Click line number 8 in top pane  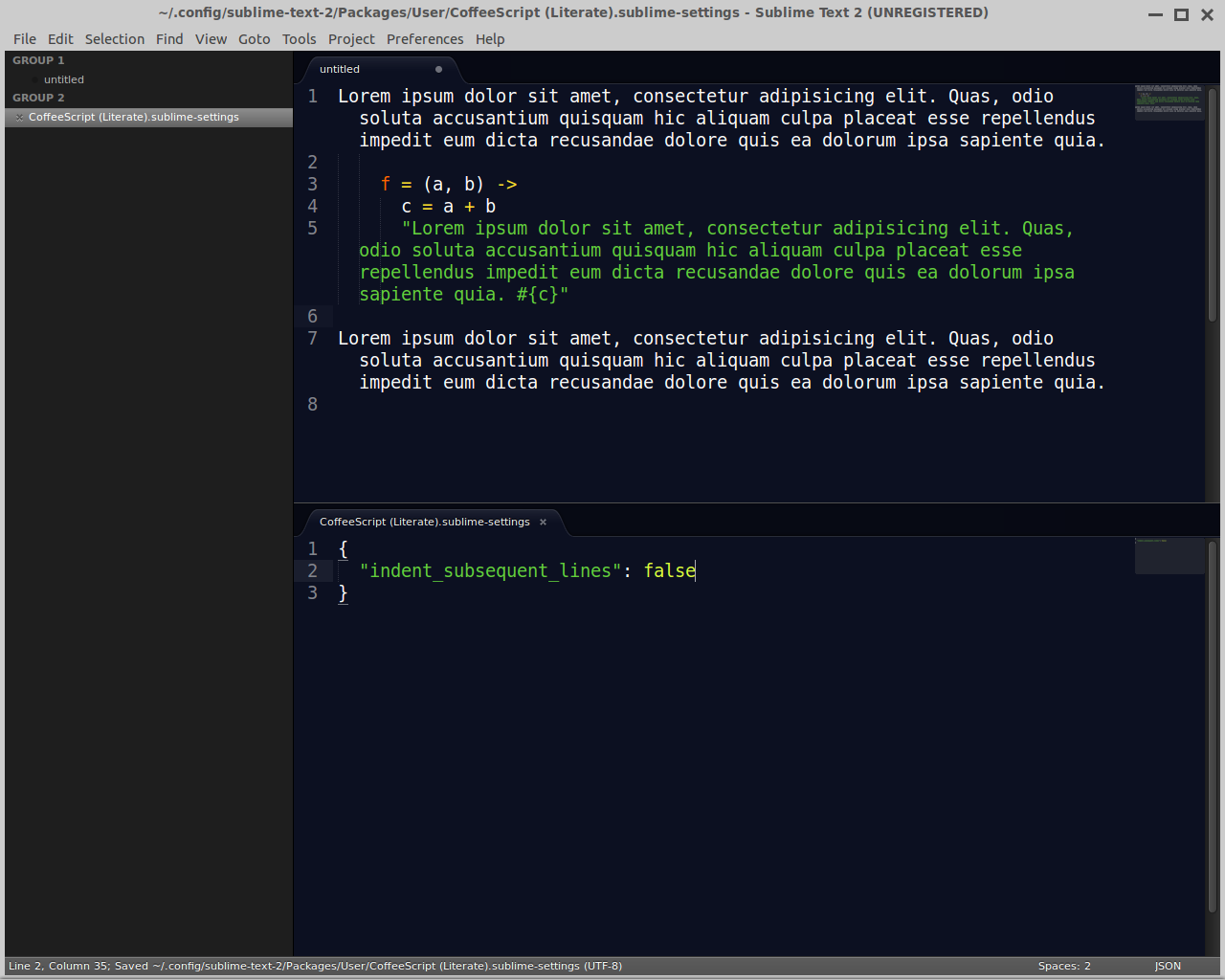[x=312, y=405]
